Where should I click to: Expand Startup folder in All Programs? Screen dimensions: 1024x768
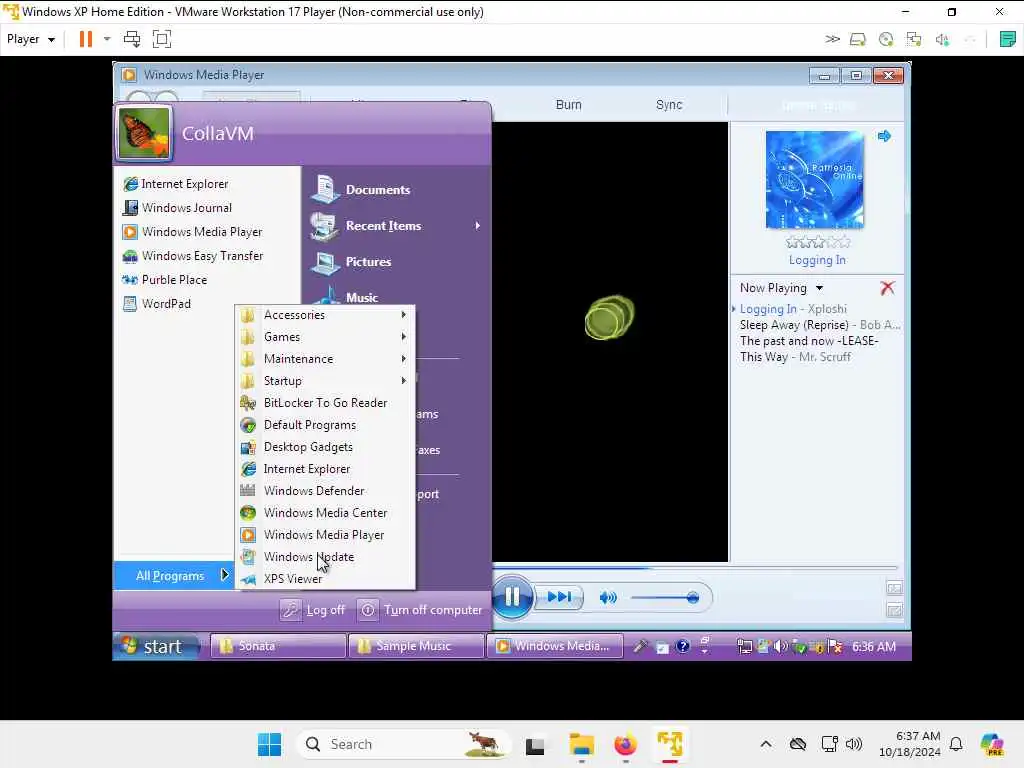pyautogui.click(x=325, y=381)
